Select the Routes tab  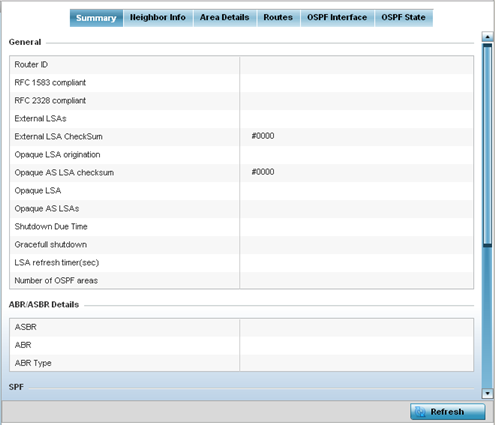pos(278,17)
